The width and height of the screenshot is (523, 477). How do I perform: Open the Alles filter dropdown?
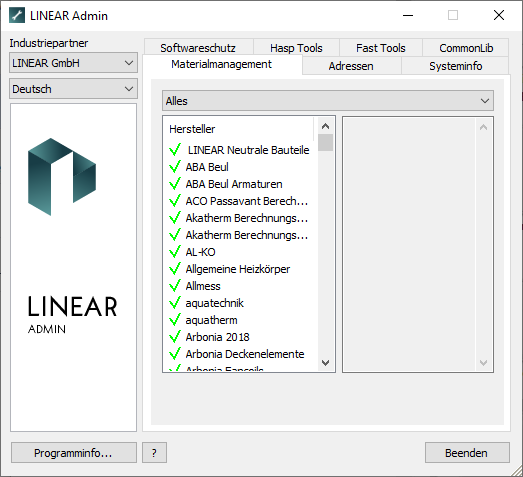(328, 101)
